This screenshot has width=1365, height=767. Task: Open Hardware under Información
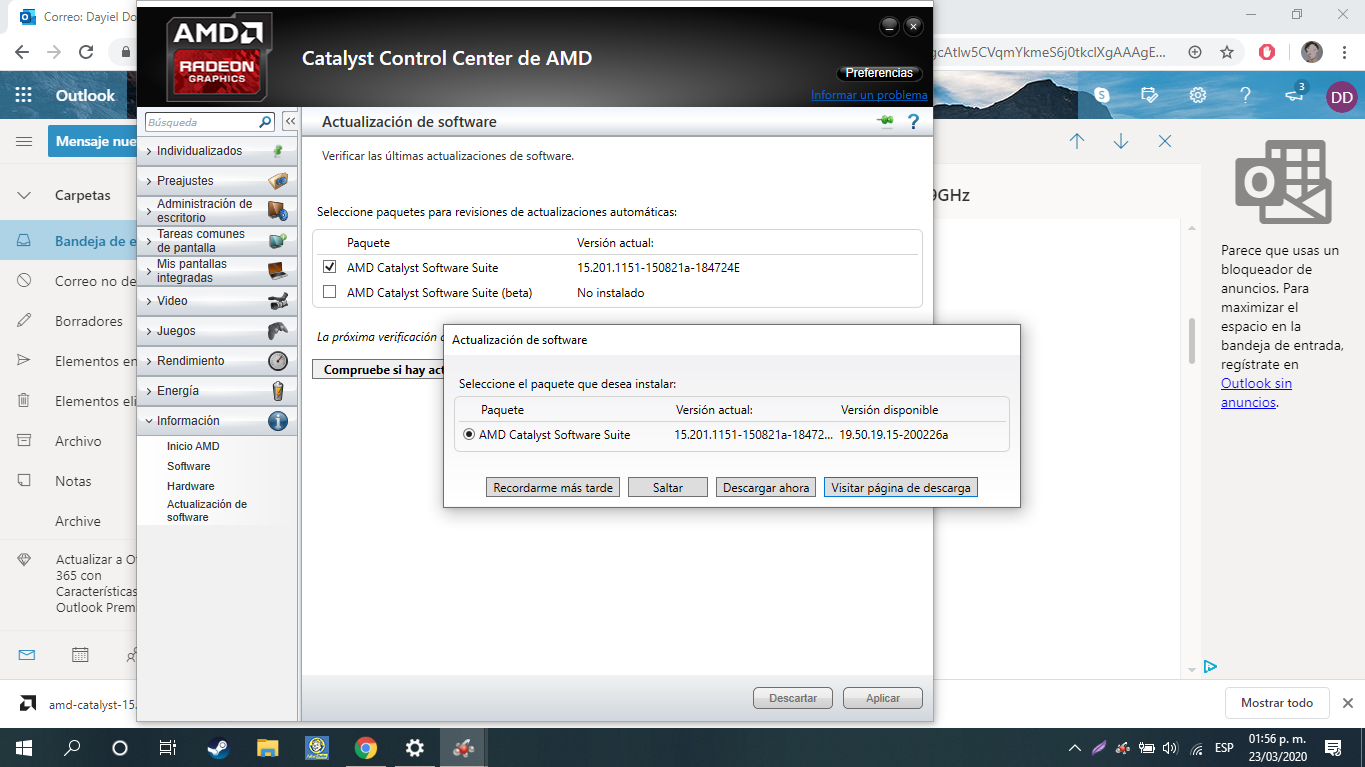click(x=191, y=486)
